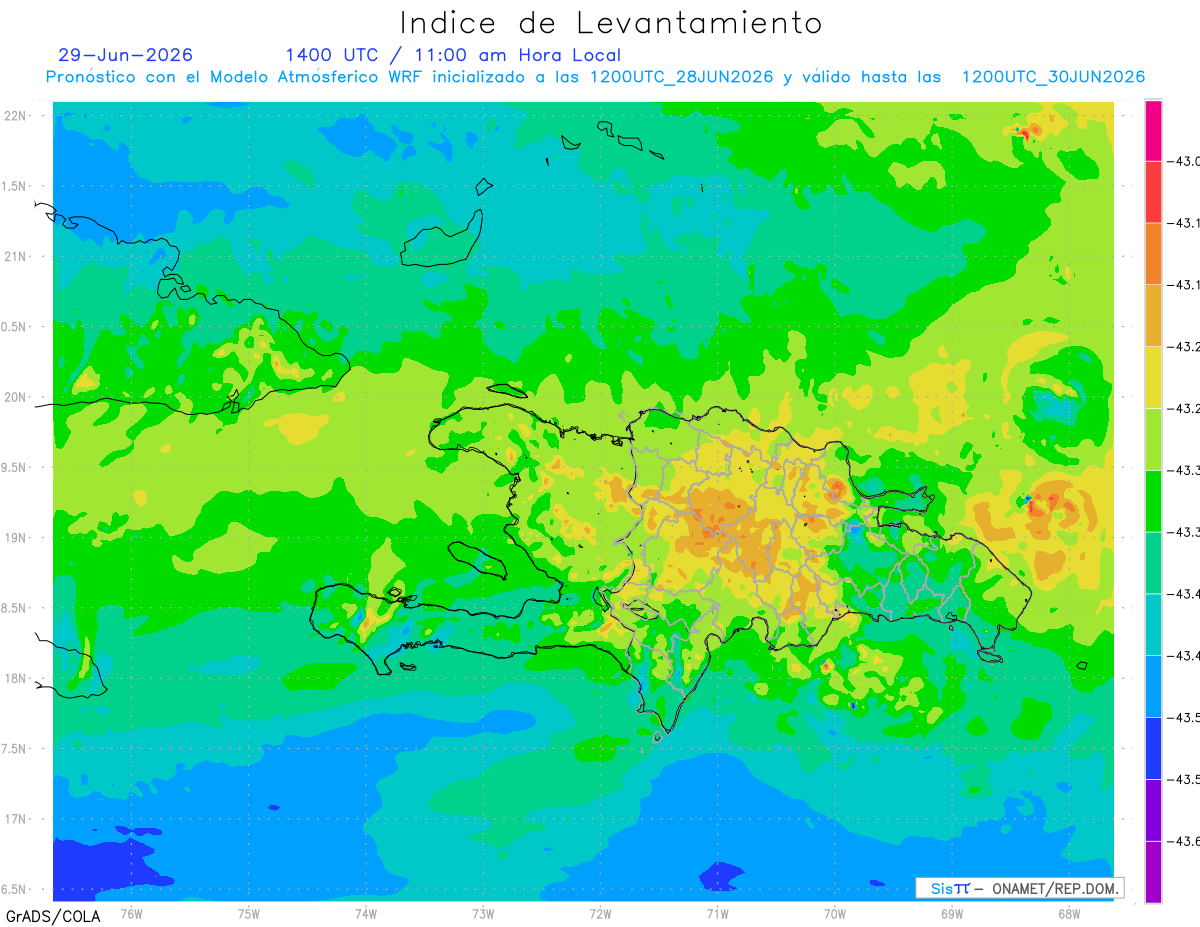This screenshot has height=927, width=1200.
Task: Click the -43.6 legend value label
Action: [x=1183, y=841]
